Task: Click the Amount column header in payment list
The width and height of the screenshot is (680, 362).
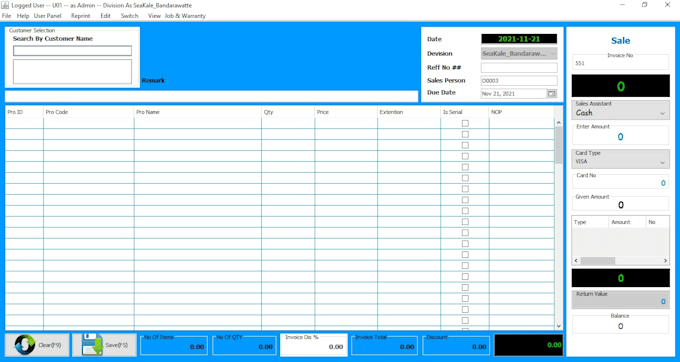Action: pos(628,222)
